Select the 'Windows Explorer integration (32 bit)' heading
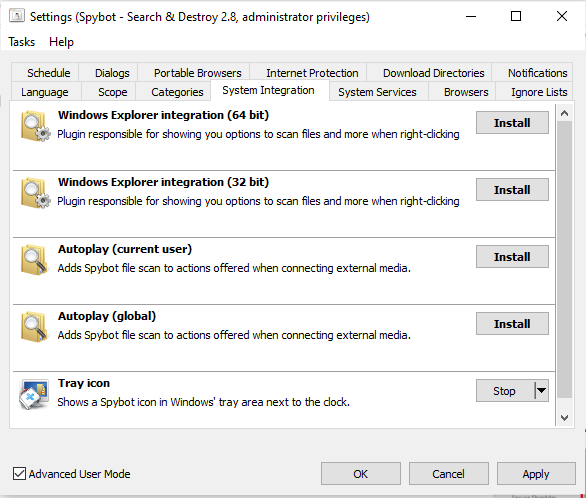This screenshot has height=498, width=586. [163, 182]
